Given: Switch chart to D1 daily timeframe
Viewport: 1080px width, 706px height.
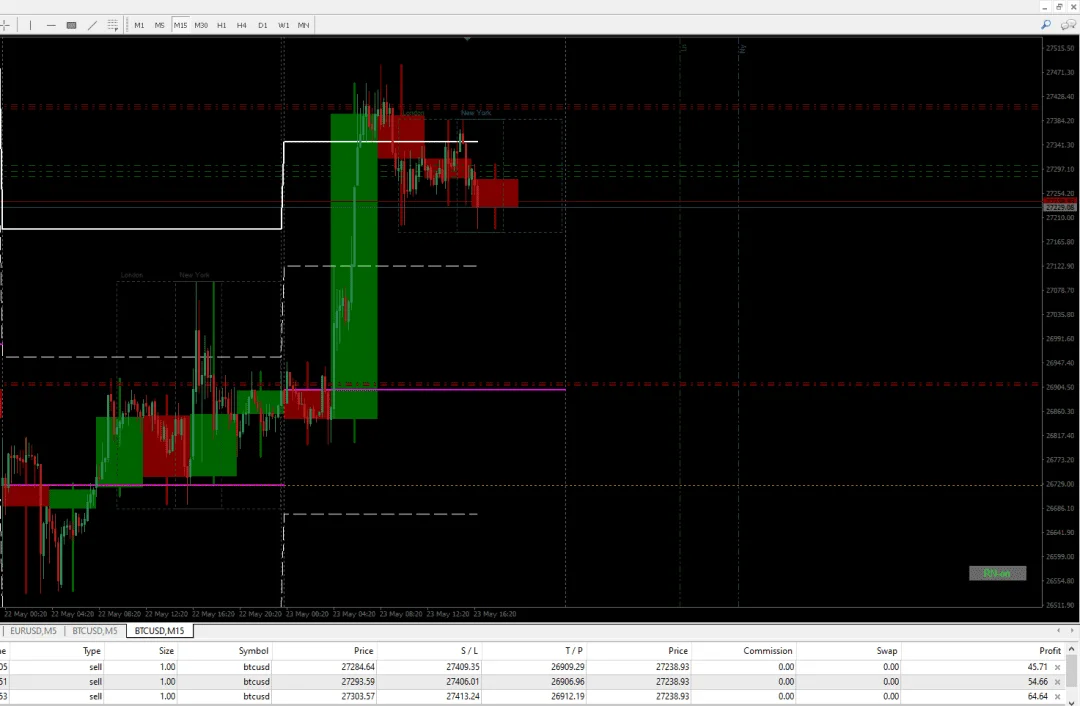Looking at the screenshot, I should point(262,25).
